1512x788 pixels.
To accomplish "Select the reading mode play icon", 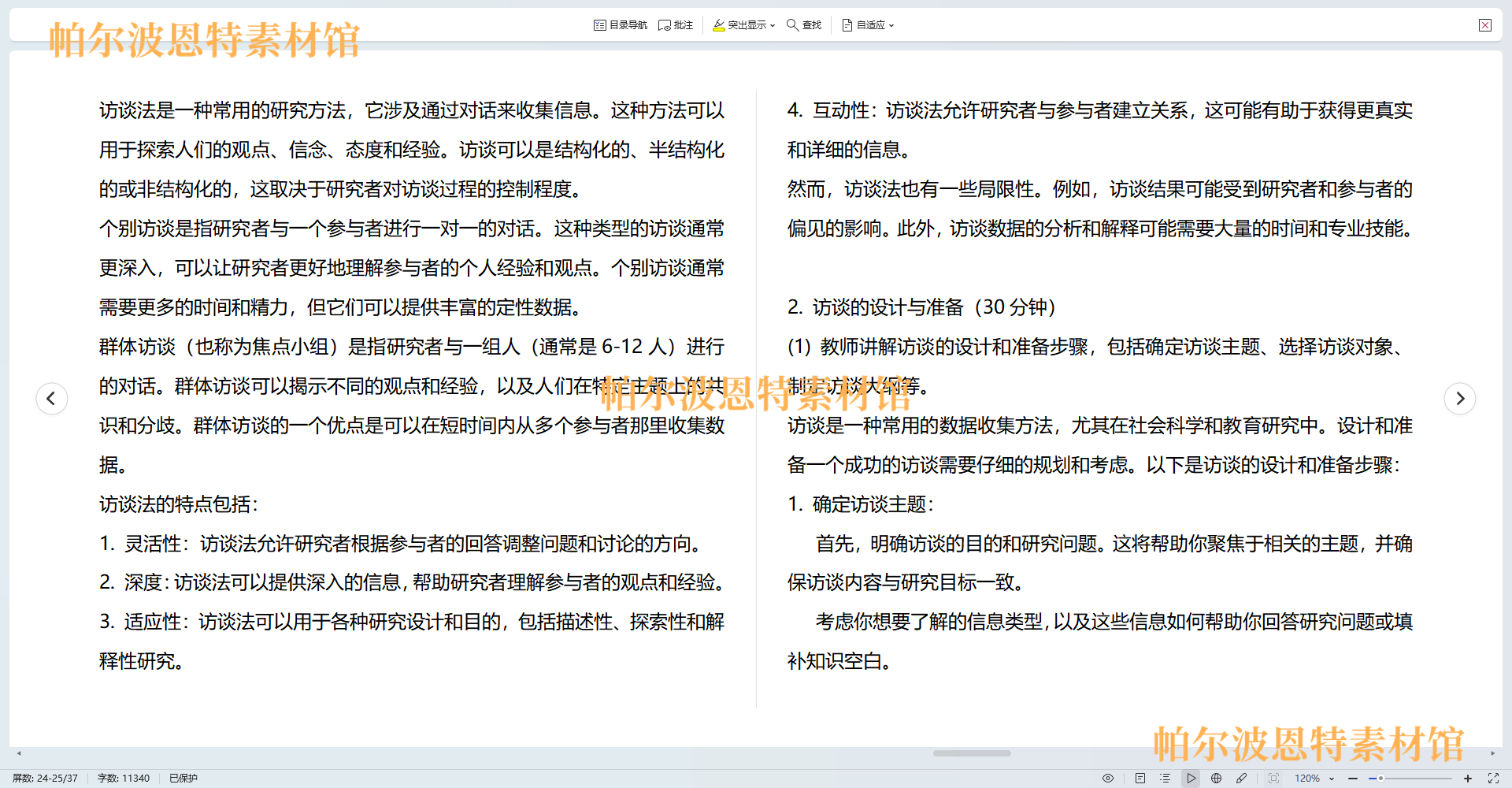I will [1191, 778].
